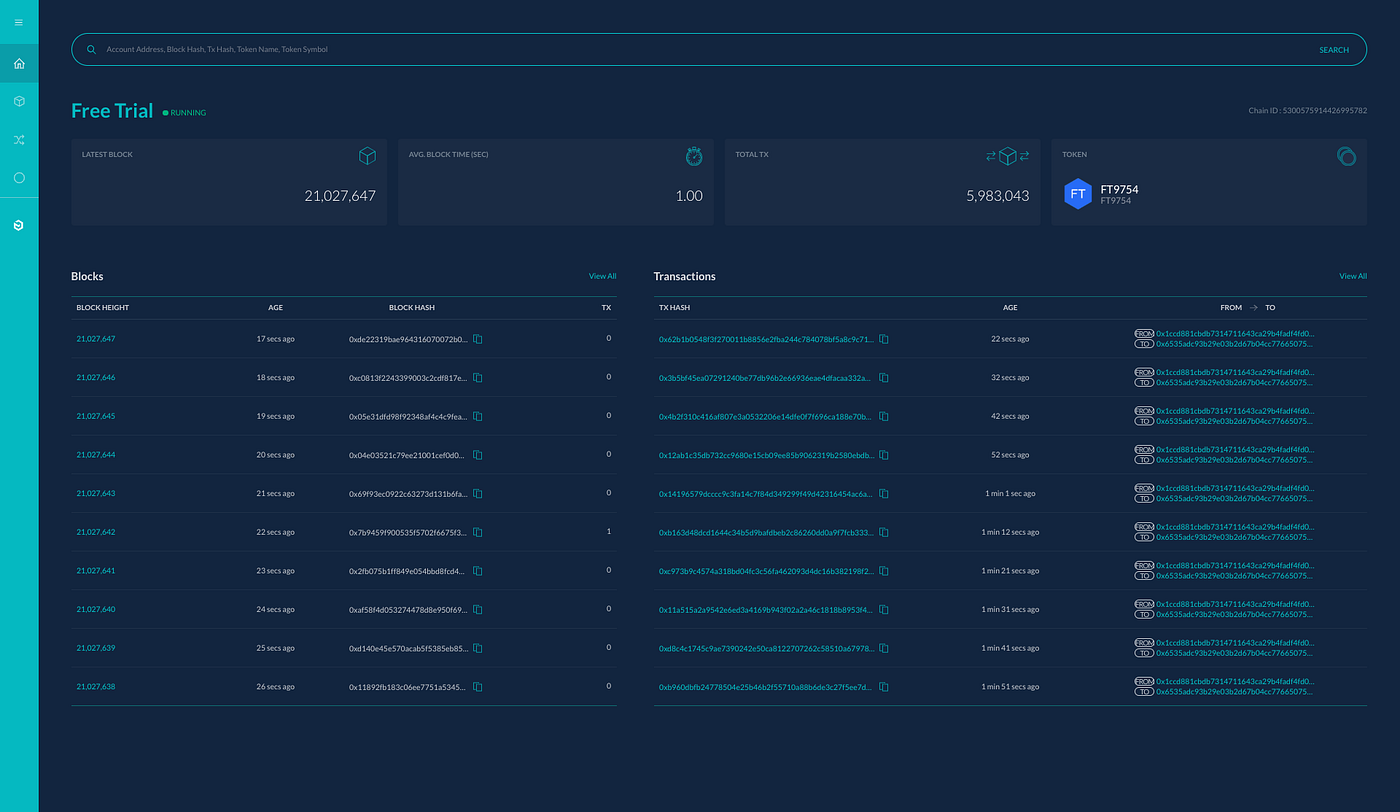The width and height of the screenshot is (1400, 812).
Task: Open block 21,027,641
Action: pyautogui.click(x=96, y=571)
